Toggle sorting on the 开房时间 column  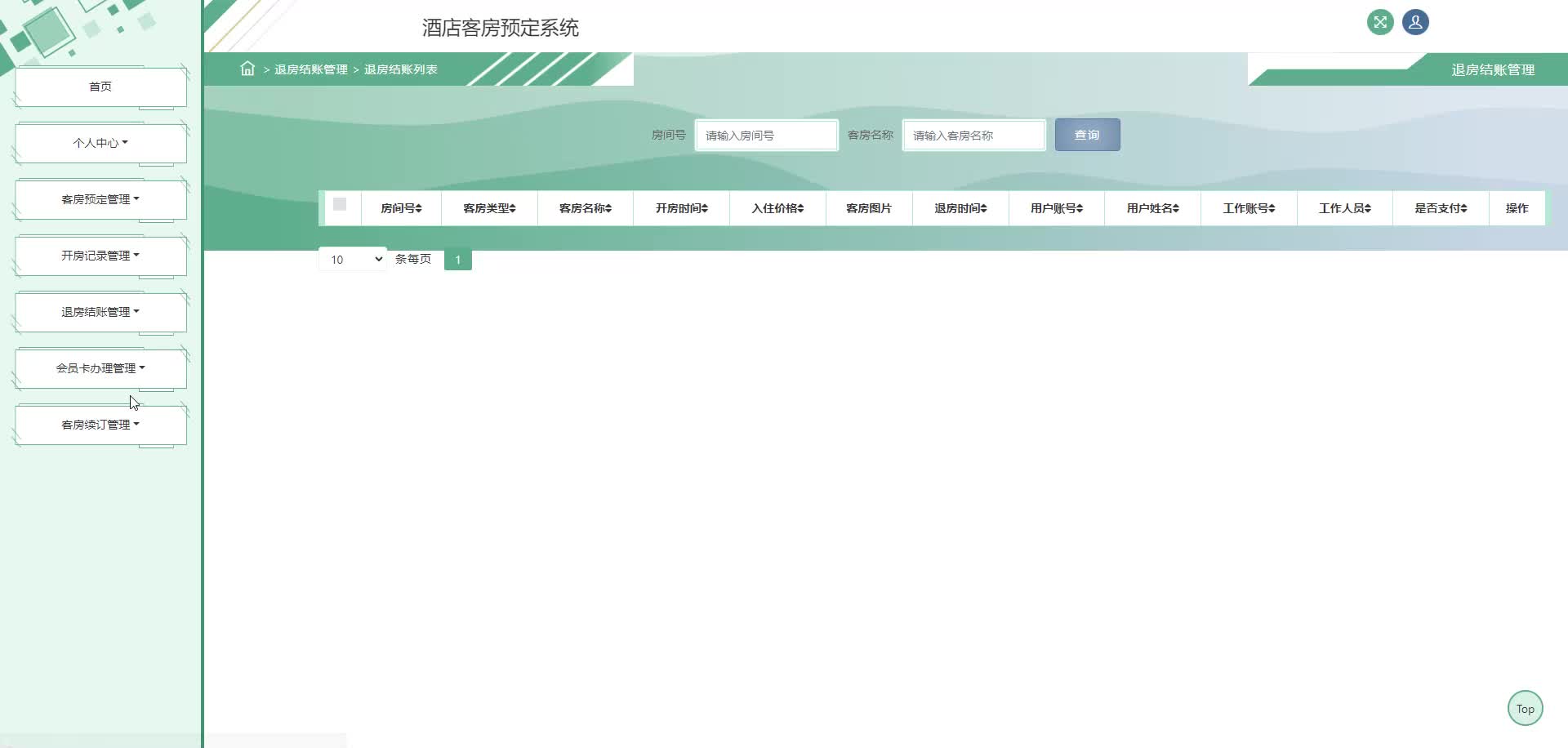click(x=680, y=208)
